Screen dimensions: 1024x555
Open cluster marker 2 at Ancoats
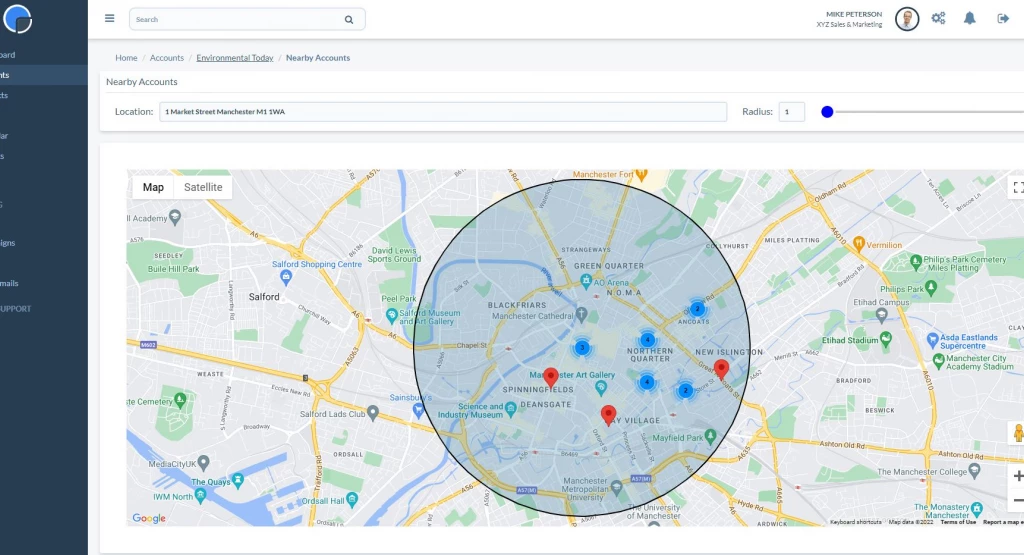pyautogui.click(x=697, y=309)
